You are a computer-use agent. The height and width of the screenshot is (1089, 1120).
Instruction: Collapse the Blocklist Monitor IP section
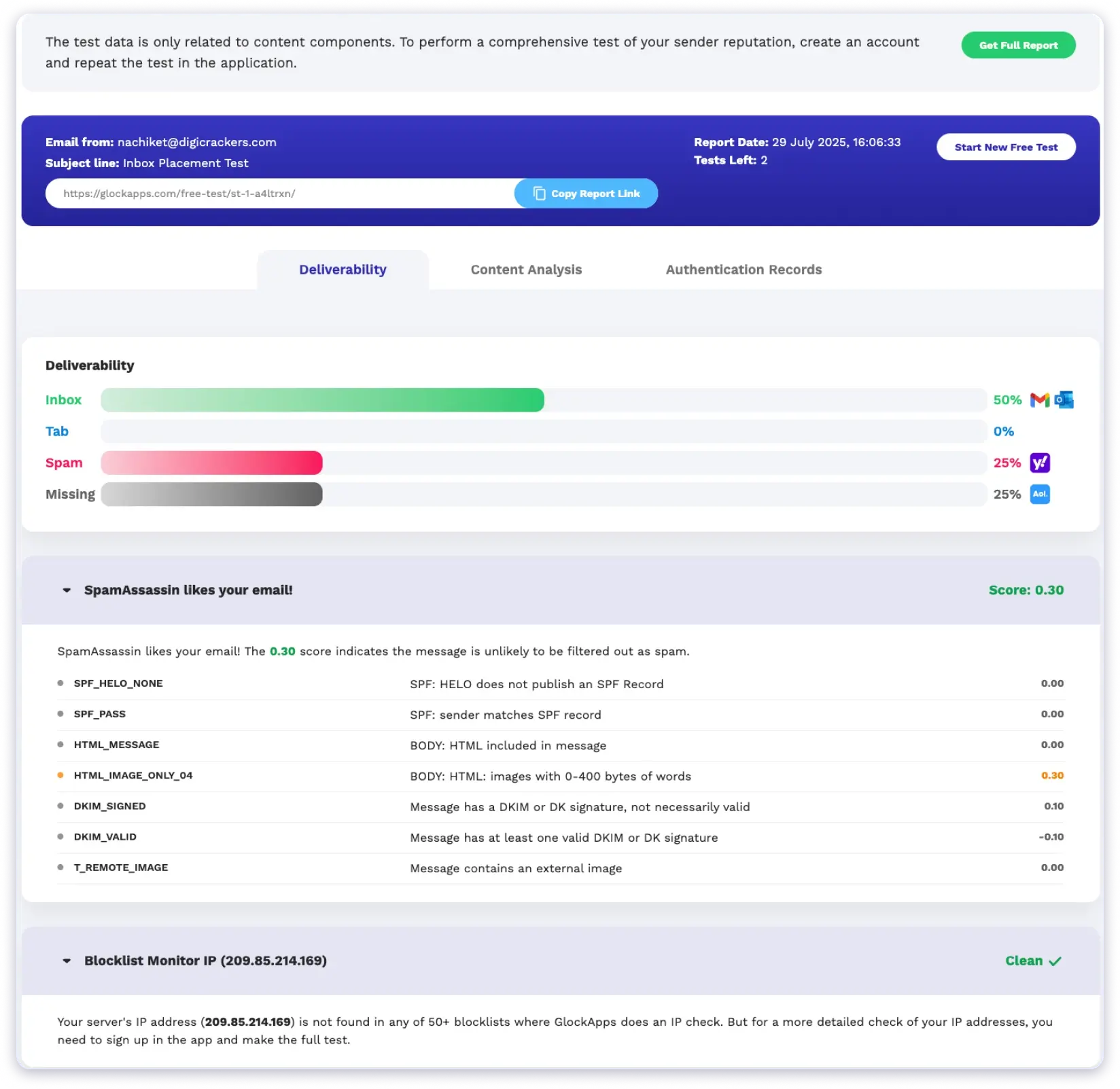tap(66, 961)
